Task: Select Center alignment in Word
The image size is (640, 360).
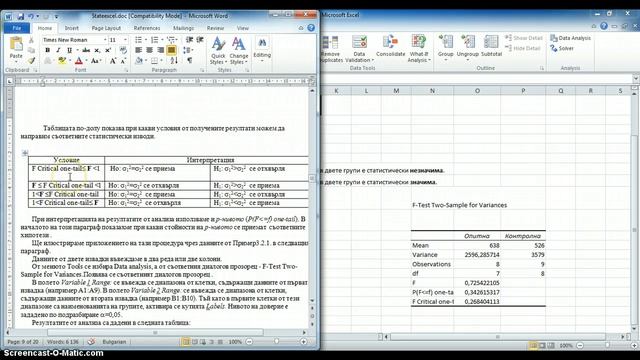Action: [x=149, y=50]
